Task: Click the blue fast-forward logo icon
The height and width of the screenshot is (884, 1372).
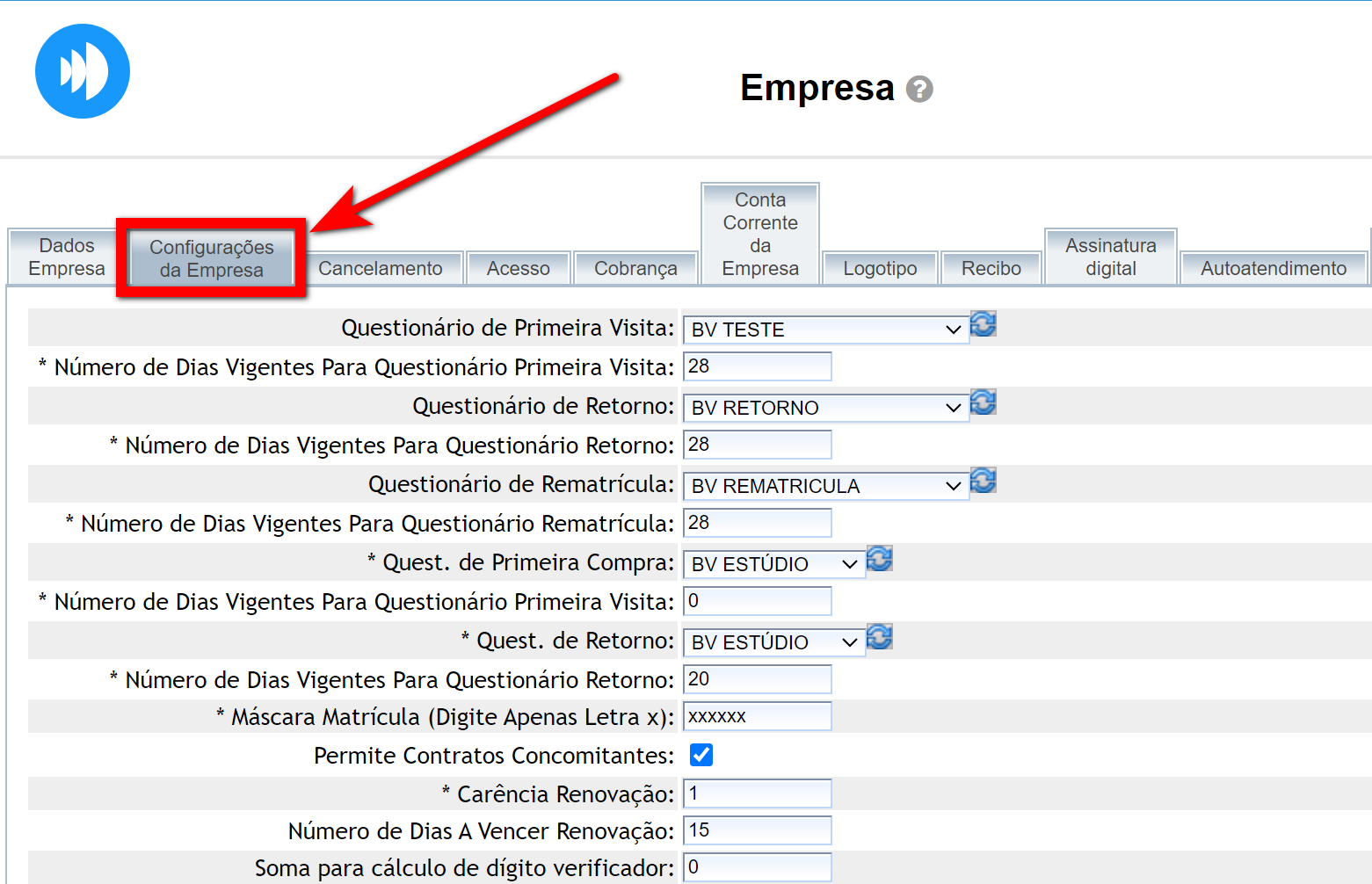Action: pyautogui.click(x=83, y=71)
